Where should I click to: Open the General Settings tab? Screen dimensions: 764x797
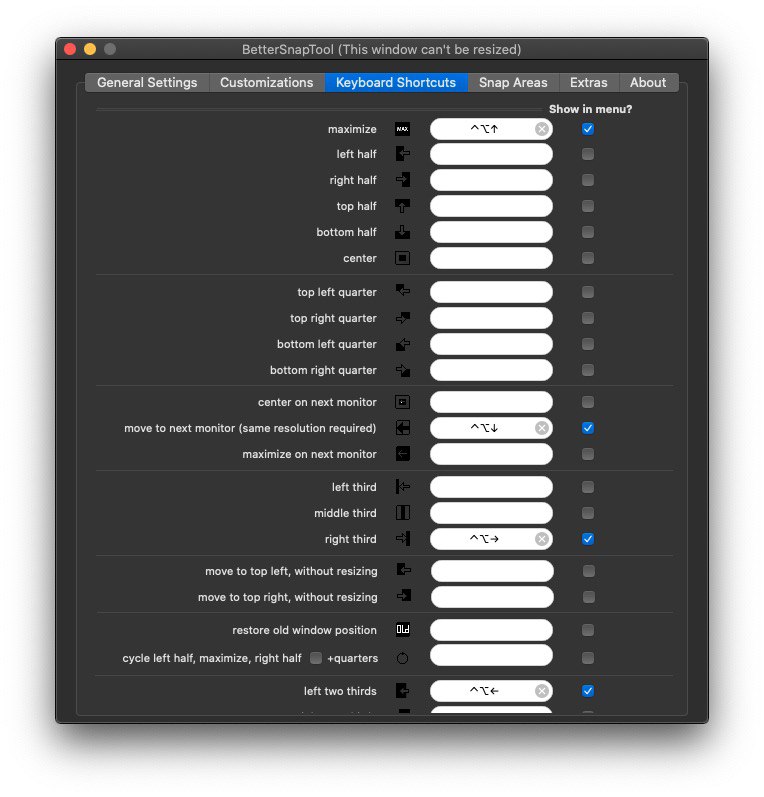pos(147,82)
